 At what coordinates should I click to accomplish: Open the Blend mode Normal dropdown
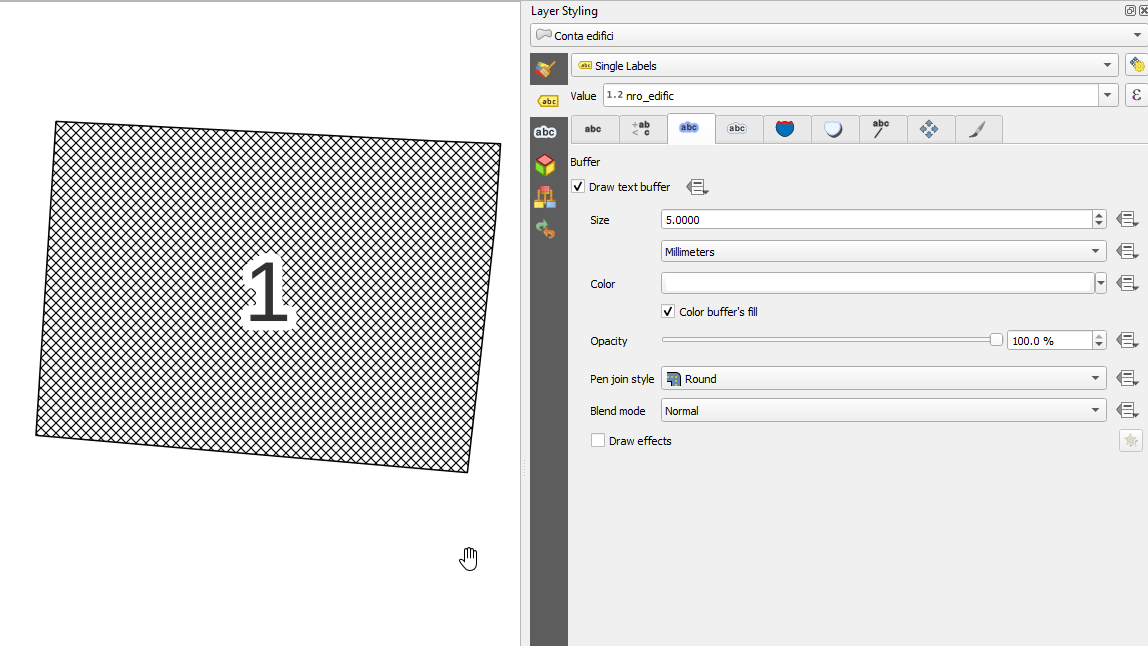[x=884, y=411]
